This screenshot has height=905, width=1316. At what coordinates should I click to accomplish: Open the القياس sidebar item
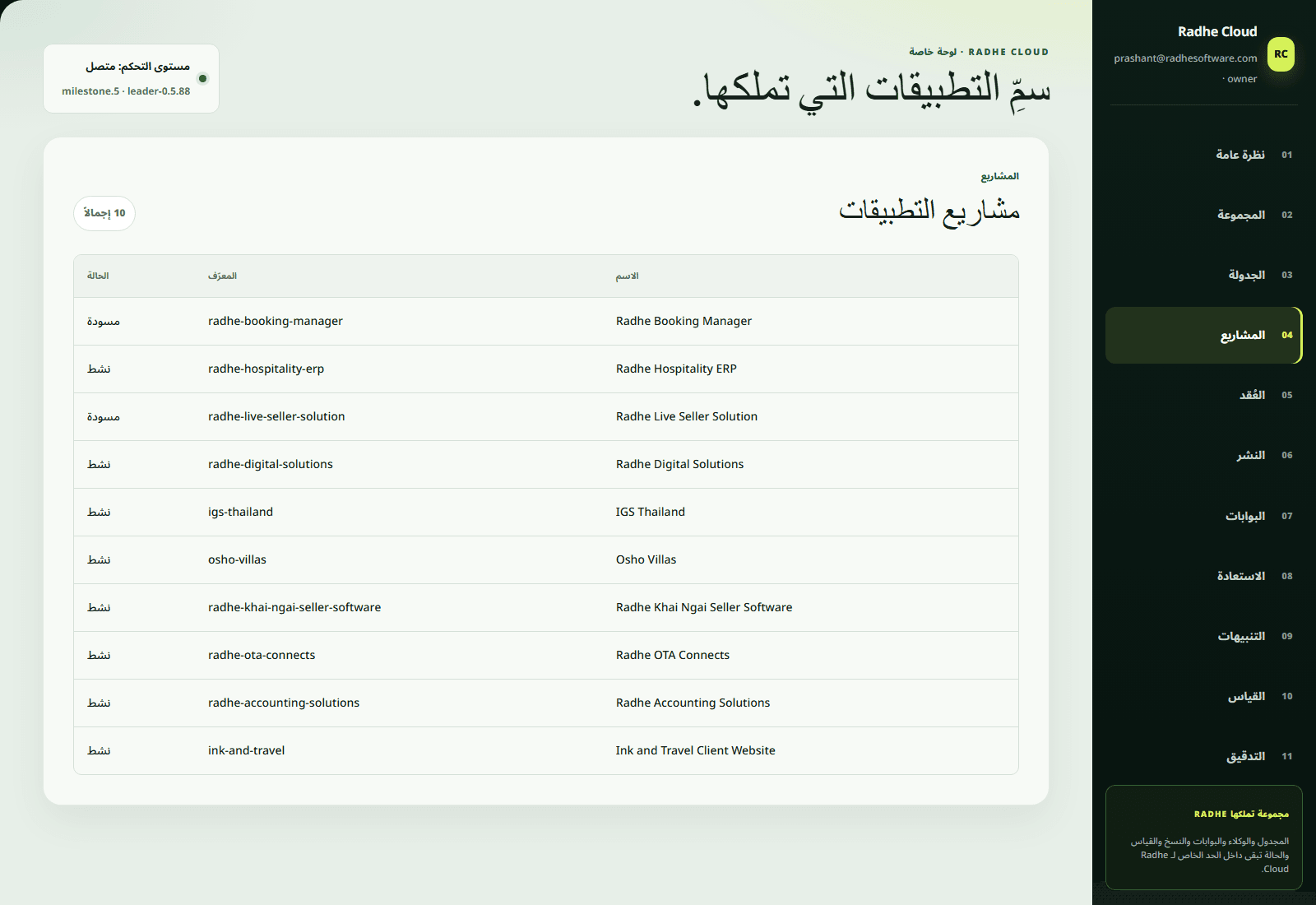coord(1203,696)
